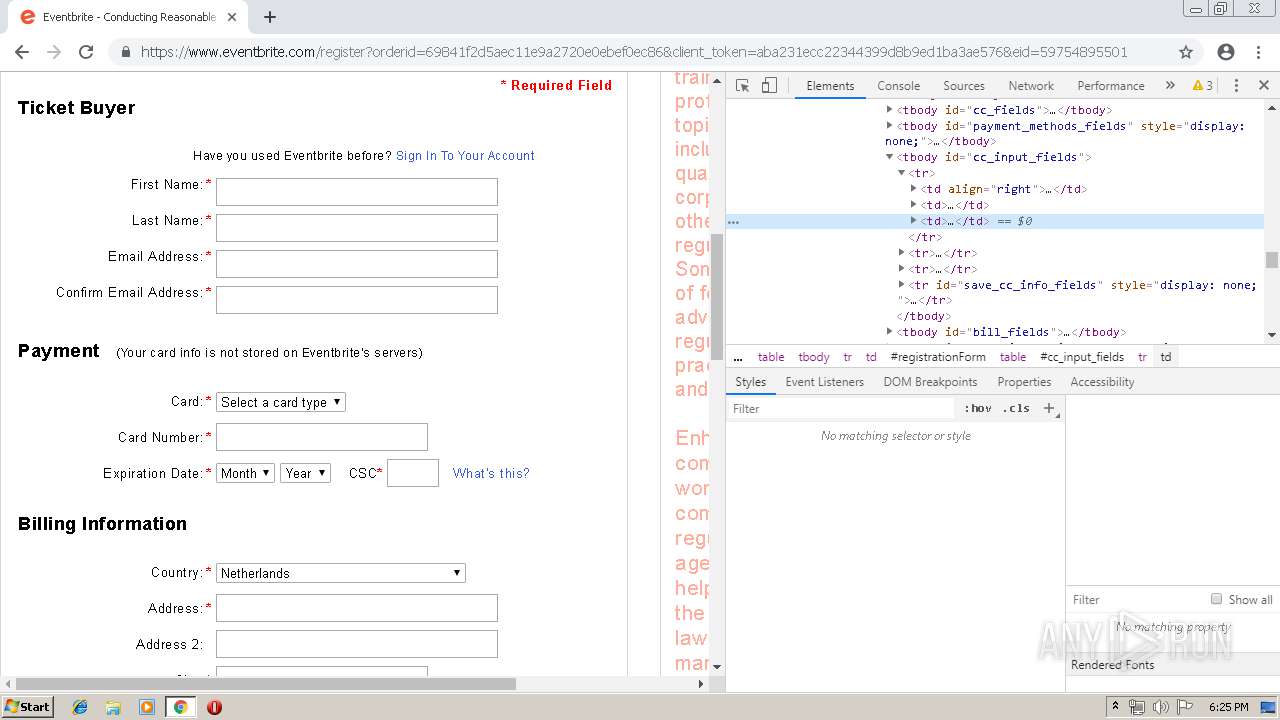Toggle the .cls class editor

pos(1016,408)
